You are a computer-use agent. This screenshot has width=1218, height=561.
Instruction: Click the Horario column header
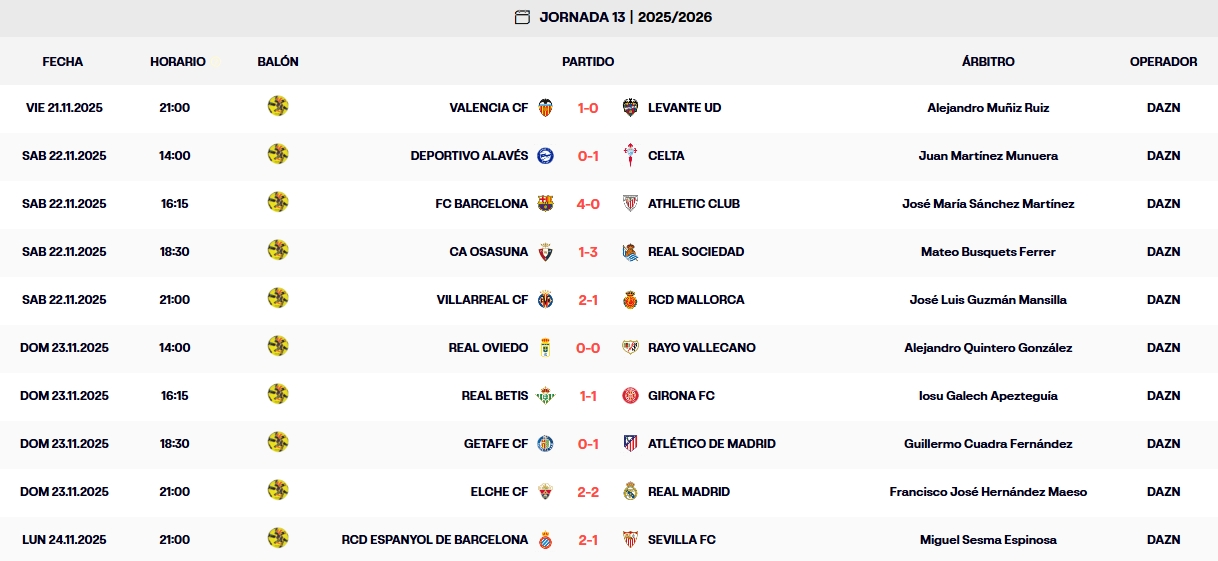(178, 62)
